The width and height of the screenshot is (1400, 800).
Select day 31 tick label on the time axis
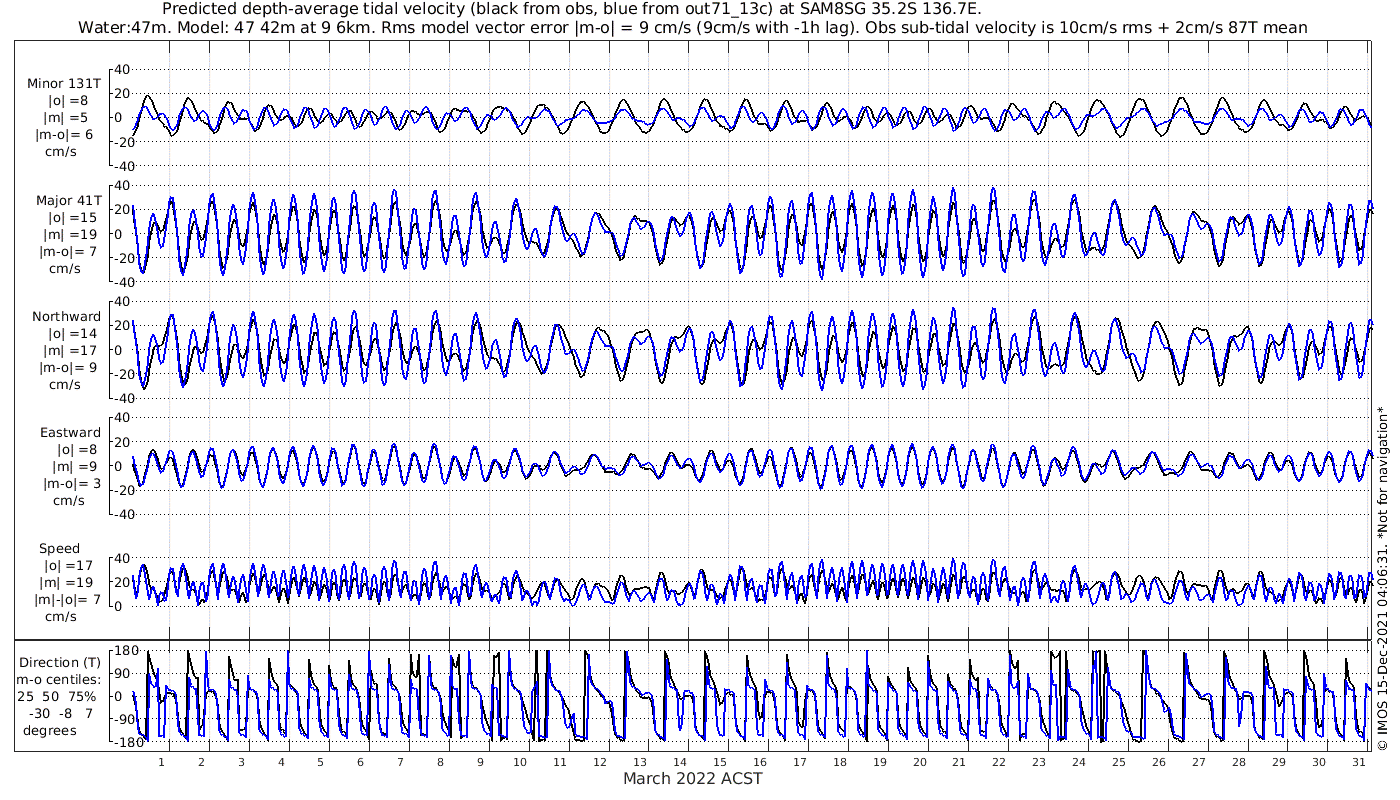[x=1358, y=762]
